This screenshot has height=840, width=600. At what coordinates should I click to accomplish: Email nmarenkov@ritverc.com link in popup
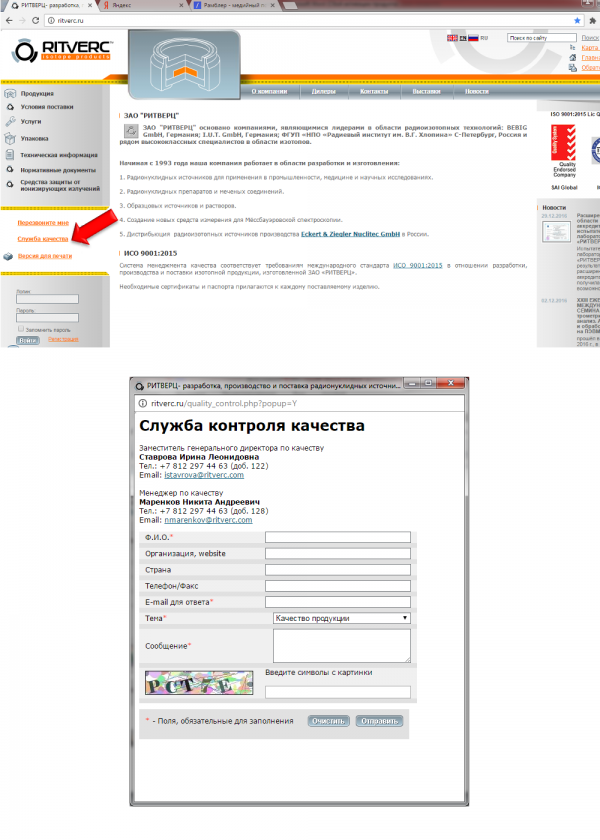tap(208, 520)
